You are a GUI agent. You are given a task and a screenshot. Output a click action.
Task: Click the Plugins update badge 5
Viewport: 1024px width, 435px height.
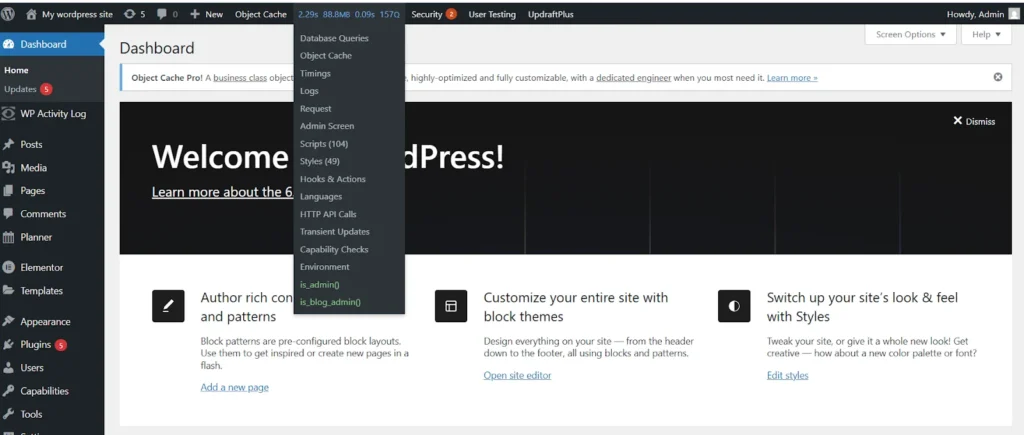coord(61,345)
